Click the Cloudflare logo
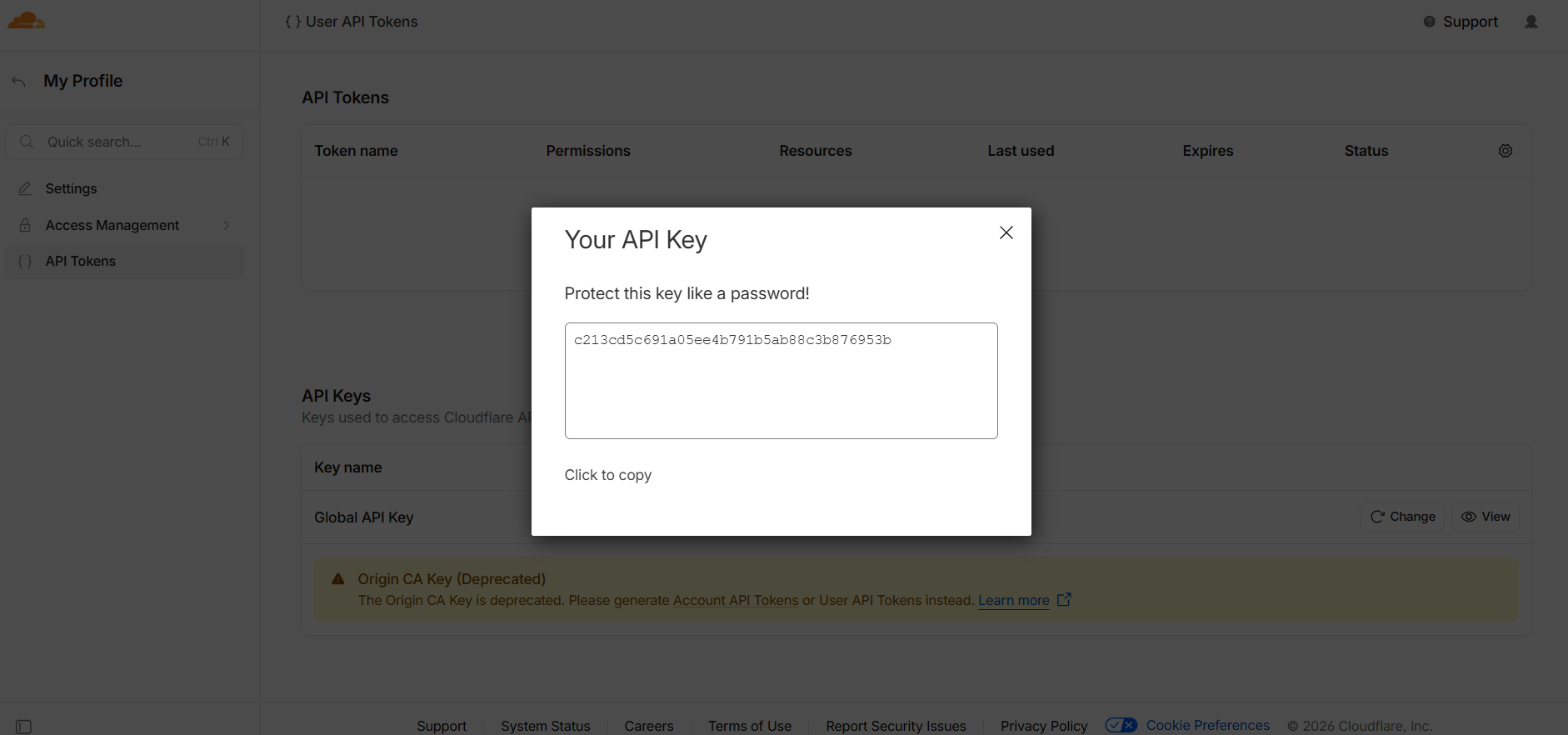This screenshot has height=735, width=1568. pyautogui.click(x=27, y=21)
